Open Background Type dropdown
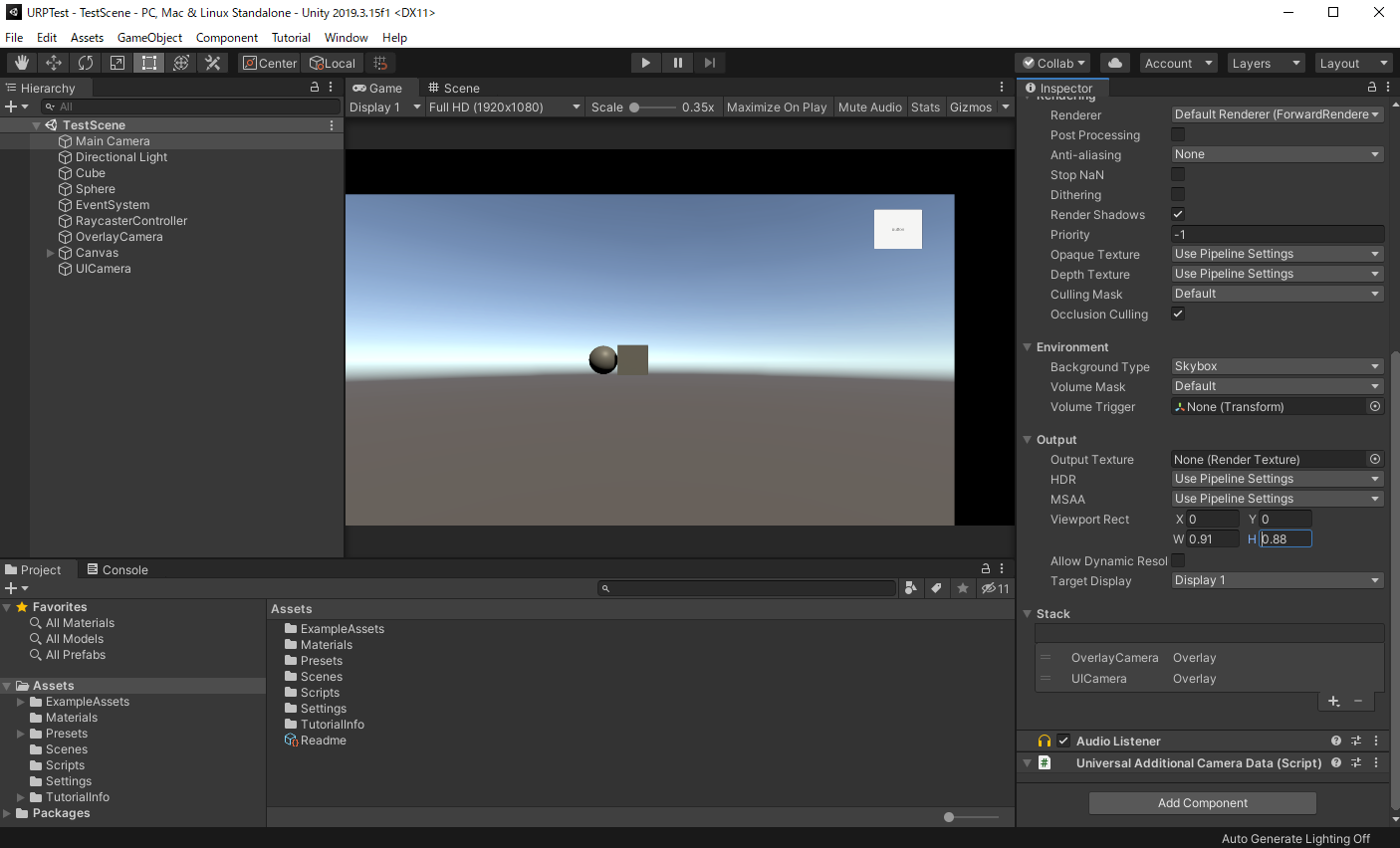This screenshot has height=848, width=1400. pyautogui.click(x=1278, y=366)
